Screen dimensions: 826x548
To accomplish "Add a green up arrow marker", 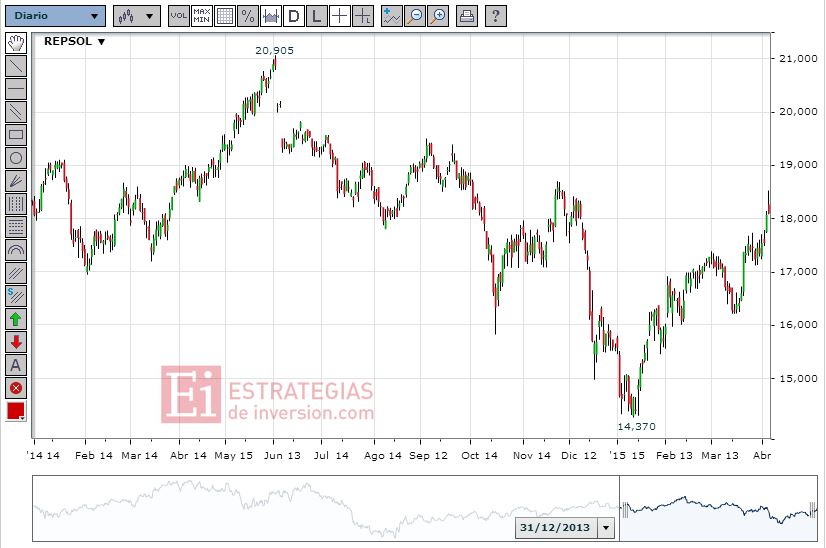I will coord(16,319).
